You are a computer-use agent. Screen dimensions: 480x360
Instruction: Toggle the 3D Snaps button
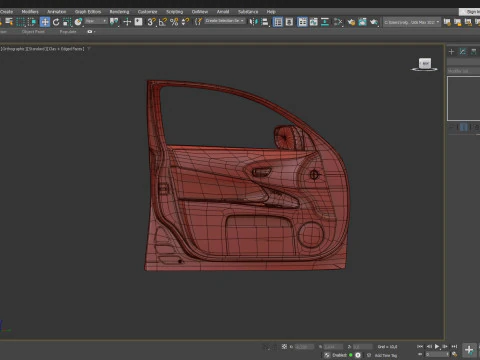[x=151, y=22]
